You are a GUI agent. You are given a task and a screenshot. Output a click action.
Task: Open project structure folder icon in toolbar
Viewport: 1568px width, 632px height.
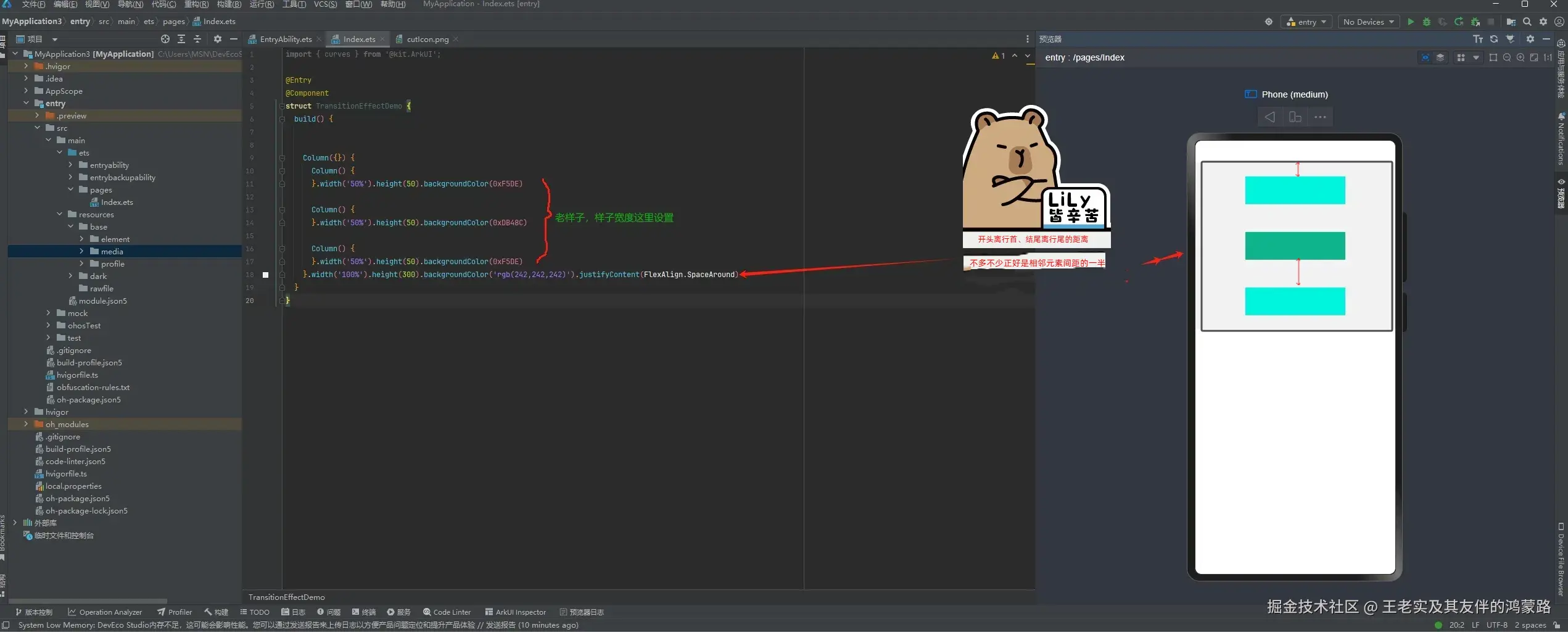(x=1511, y=22)
